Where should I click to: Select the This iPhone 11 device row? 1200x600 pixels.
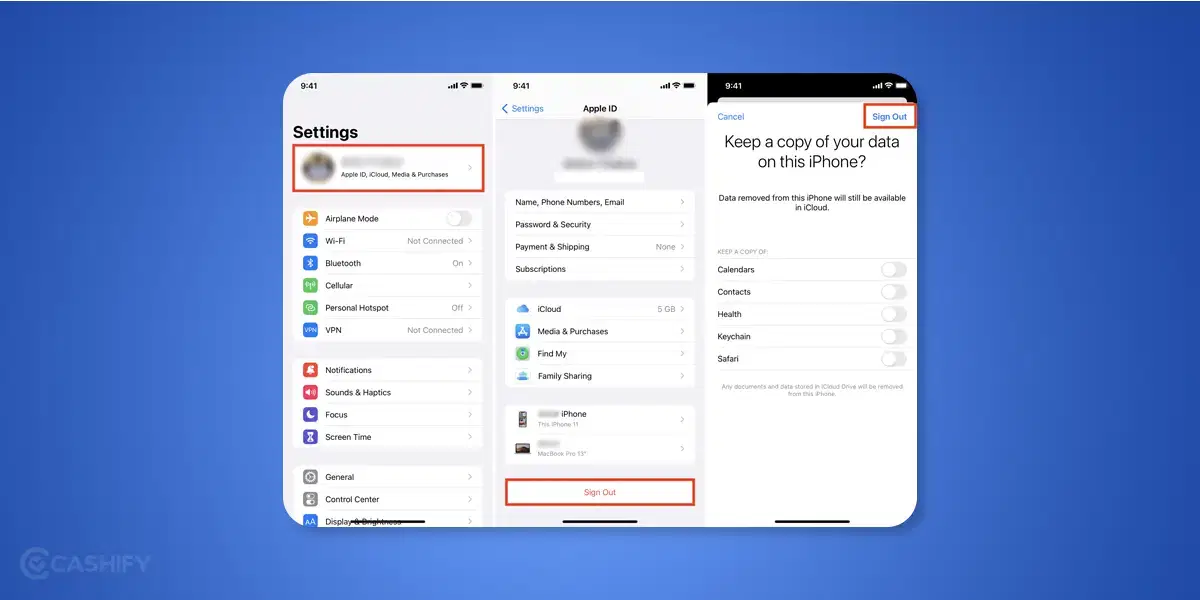pos(600,418)
